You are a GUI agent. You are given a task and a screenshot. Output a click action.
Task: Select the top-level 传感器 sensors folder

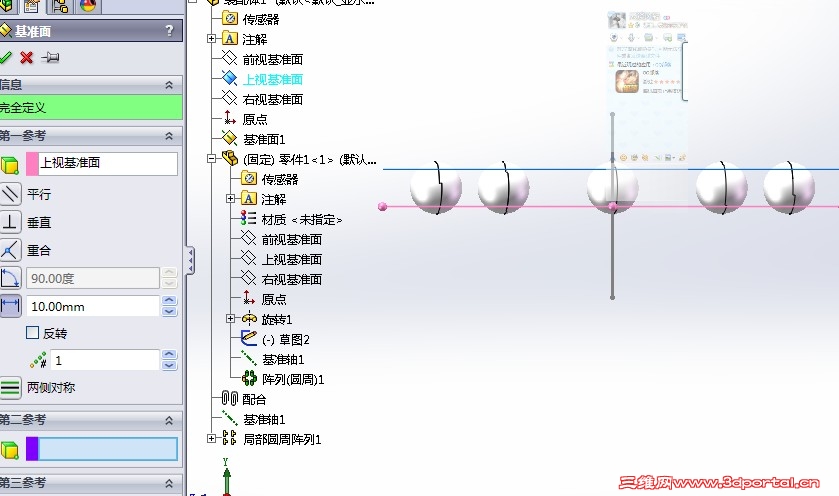(x=261, y=20)
